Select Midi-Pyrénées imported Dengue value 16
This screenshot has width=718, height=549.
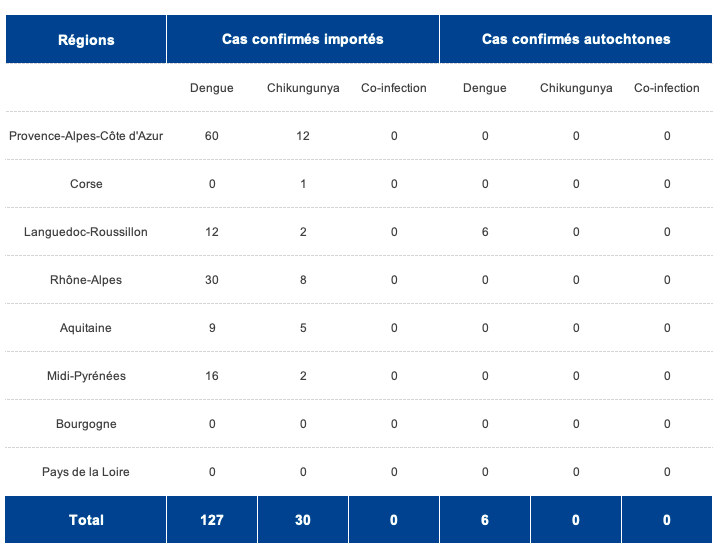coord(212,376)
